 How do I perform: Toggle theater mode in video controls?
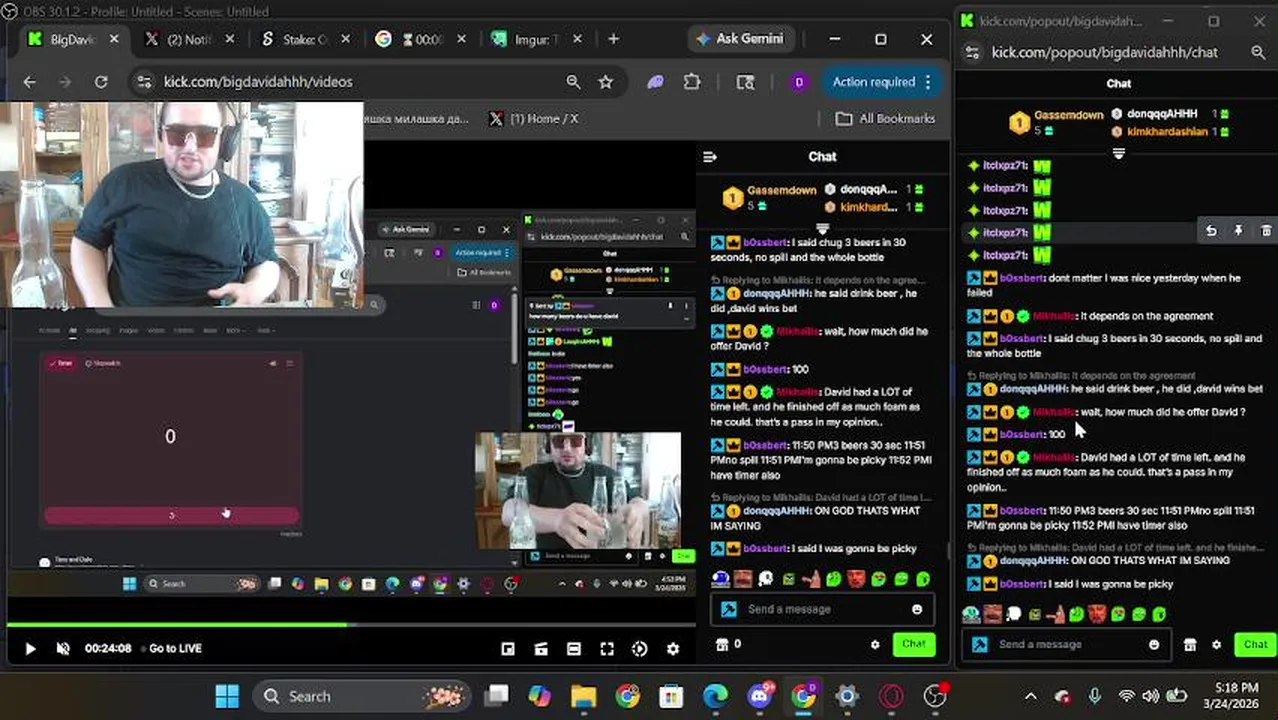(x=574, y=649)
